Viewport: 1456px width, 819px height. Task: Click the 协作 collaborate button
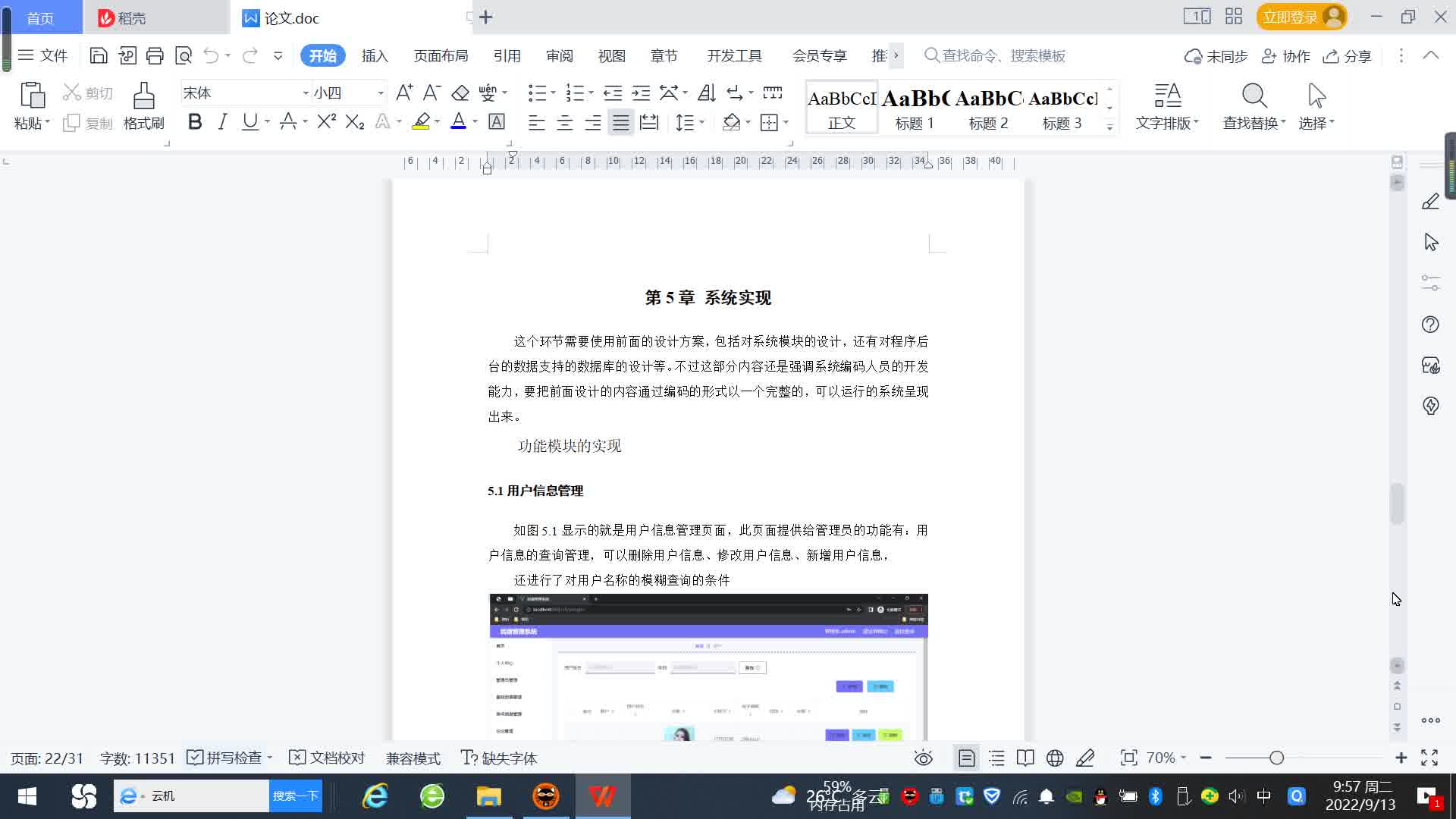pos(1285,56)
